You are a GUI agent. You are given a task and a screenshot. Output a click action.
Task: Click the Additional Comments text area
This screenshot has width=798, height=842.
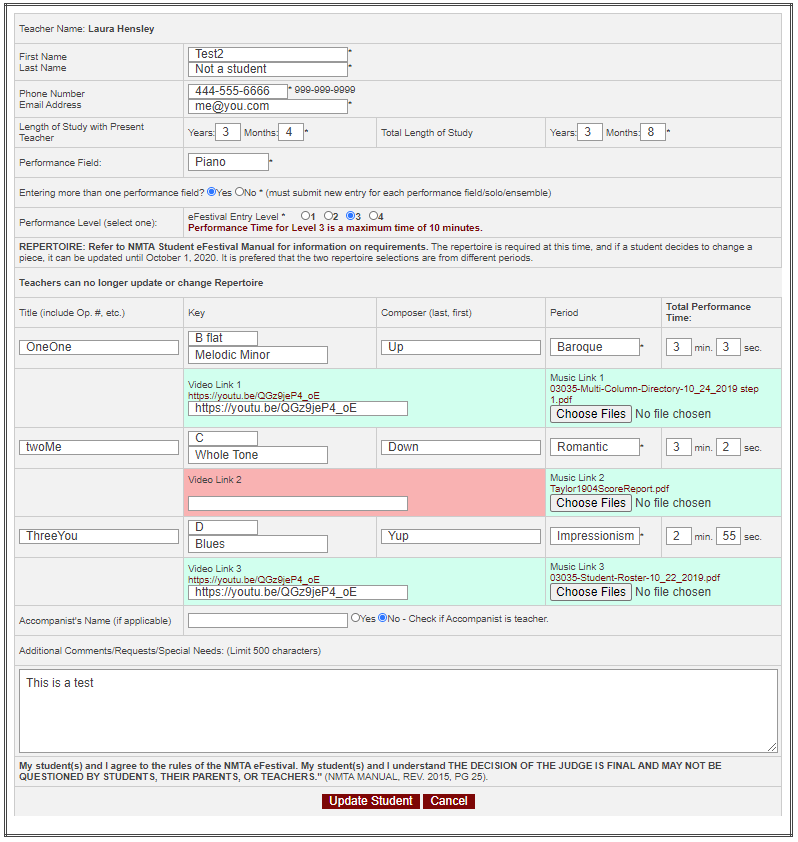[x=398, y=710]
